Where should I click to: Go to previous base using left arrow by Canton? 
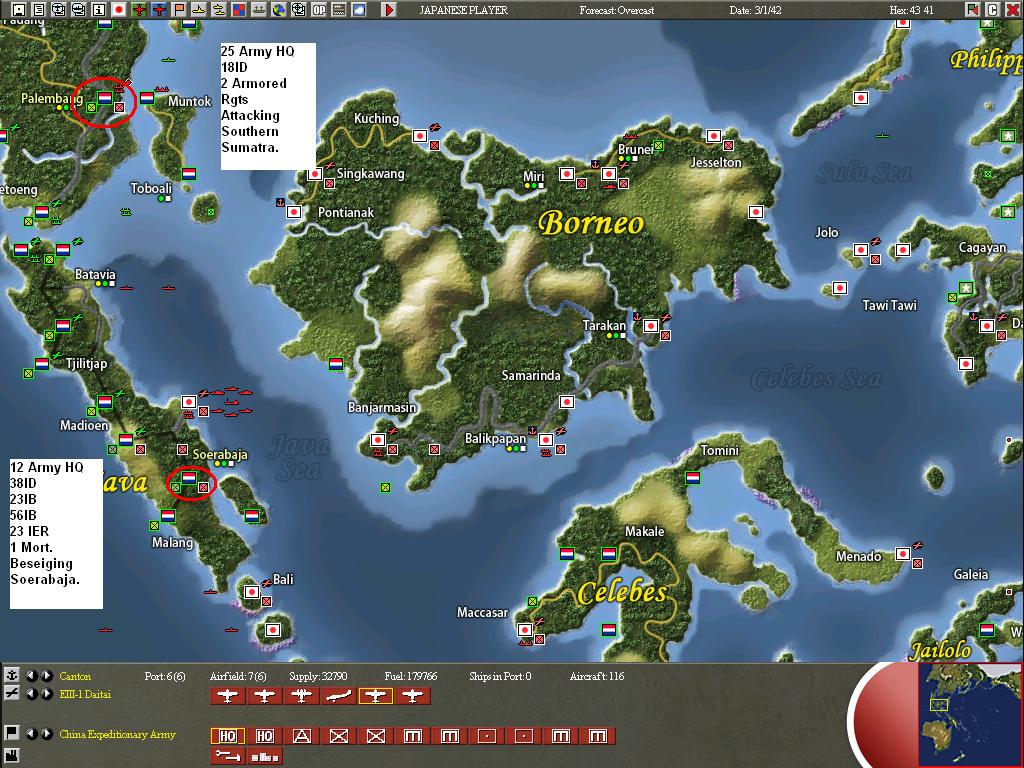click(32, 676)
